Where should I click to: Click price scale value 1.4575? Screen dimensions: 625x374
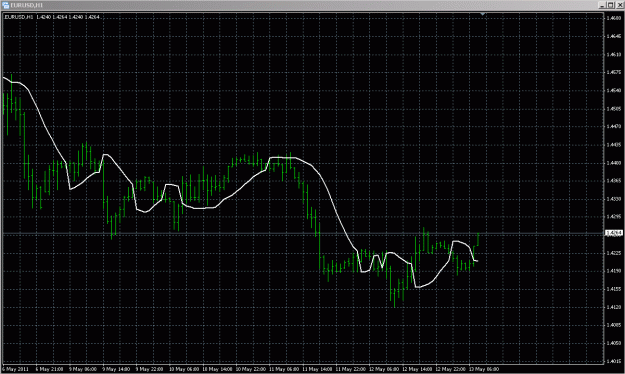click(x=613, y=72)
